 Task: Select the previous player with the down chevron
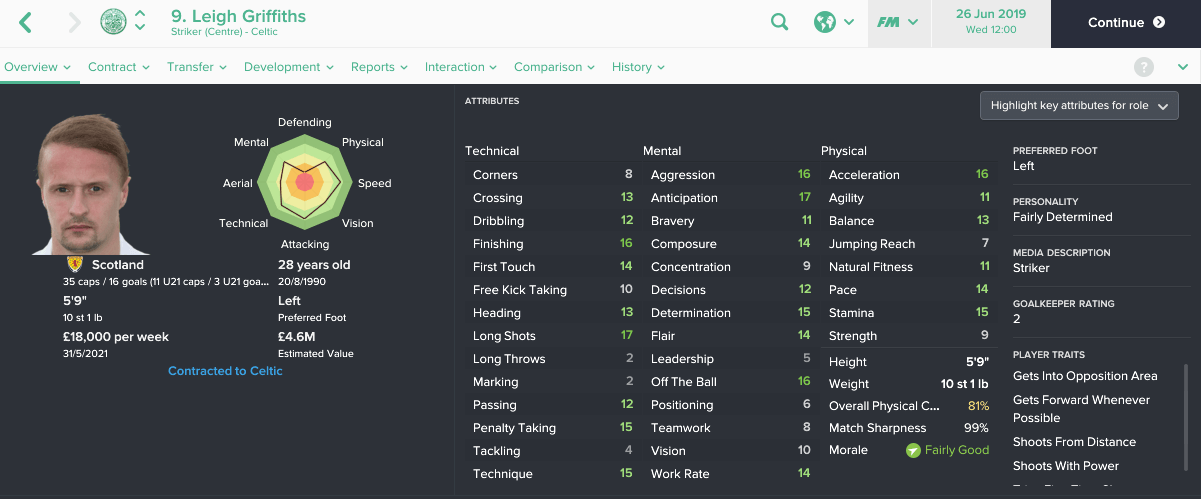click(140, 28)
